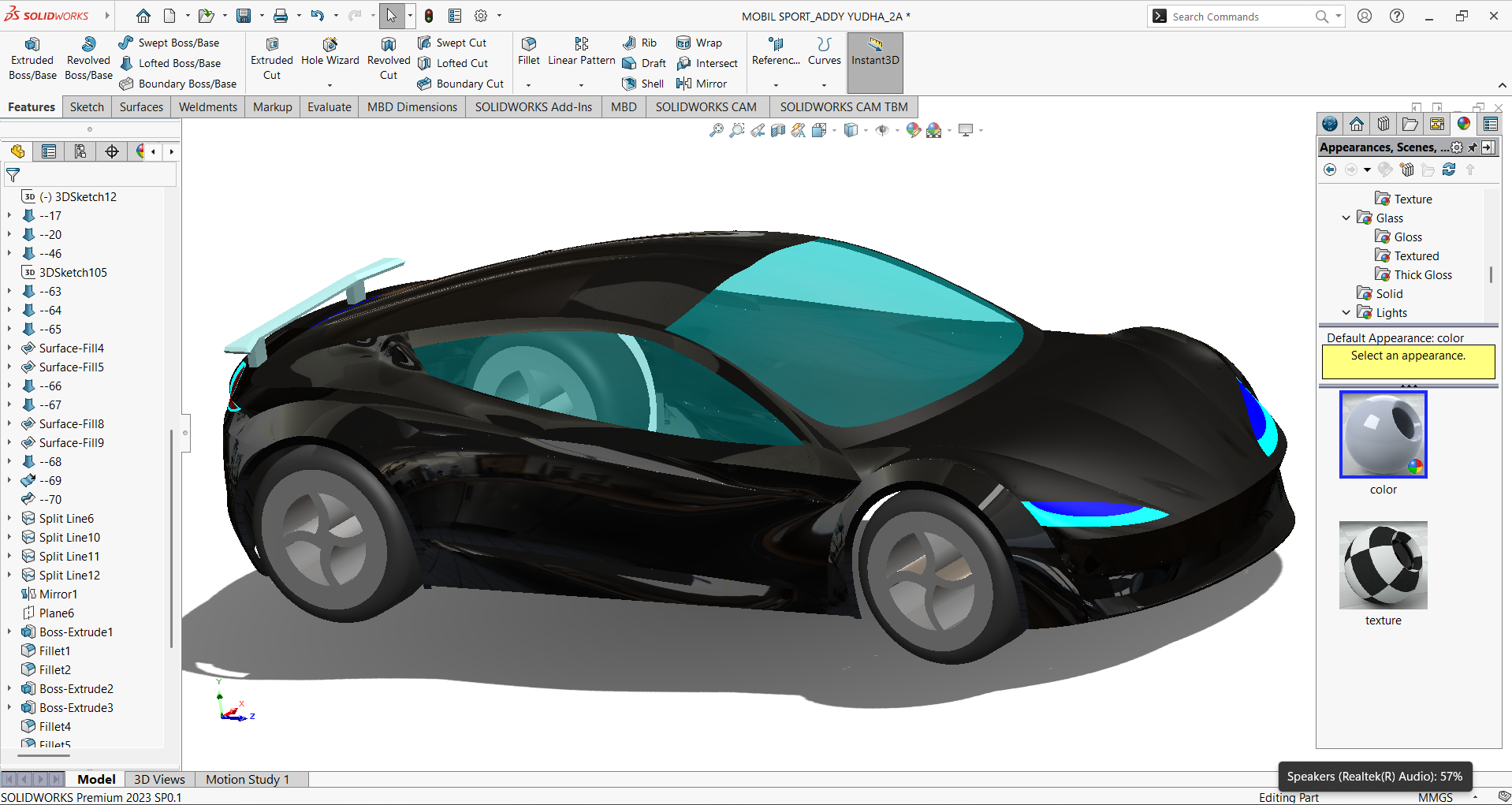The height and width of the screenshot is (805, 1512).
Task: Collapse the Glass appearance folder
Action: click(x=1346, y=218)
